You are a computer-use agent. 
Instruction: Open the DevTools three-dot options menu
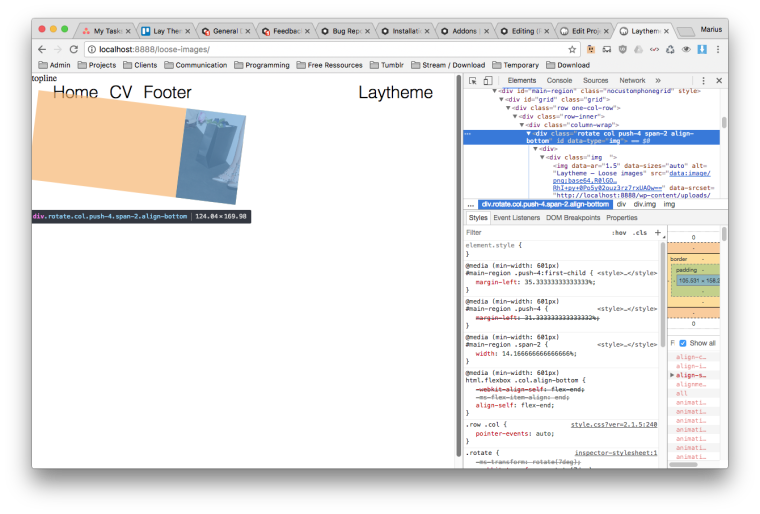point(702,80)
